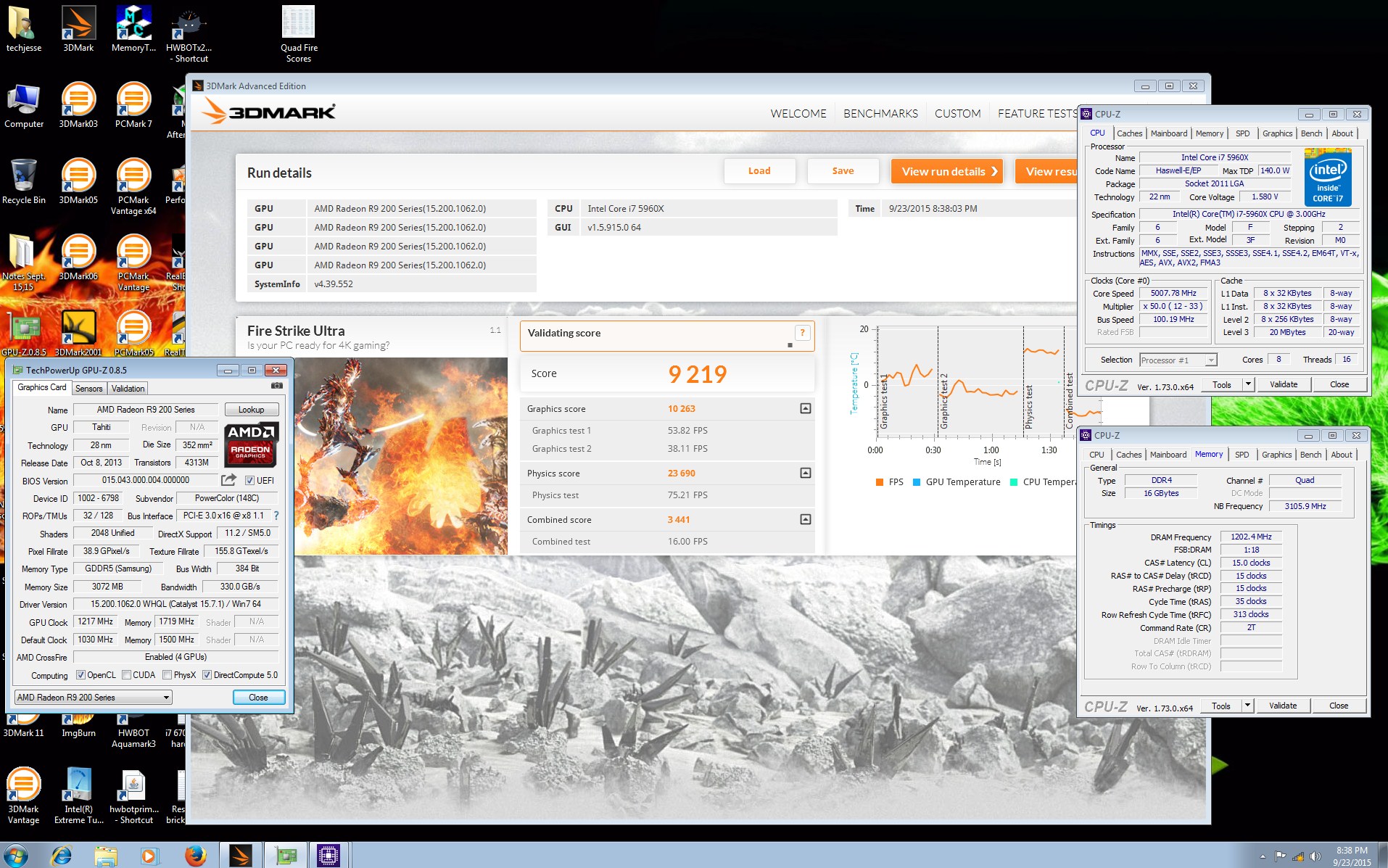This screenshot has width=1388, height=868.
Task: Switch upper CPU-Z to Caches tab
Action: [x=1129, y=133]
